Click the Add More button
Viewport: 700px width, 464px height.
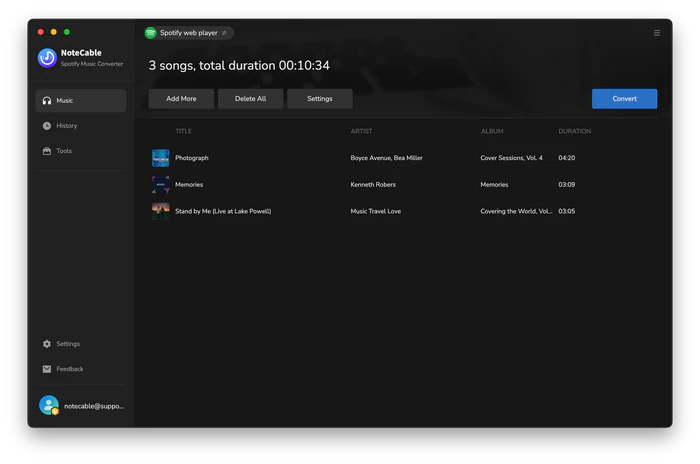[x=181, y=99]
